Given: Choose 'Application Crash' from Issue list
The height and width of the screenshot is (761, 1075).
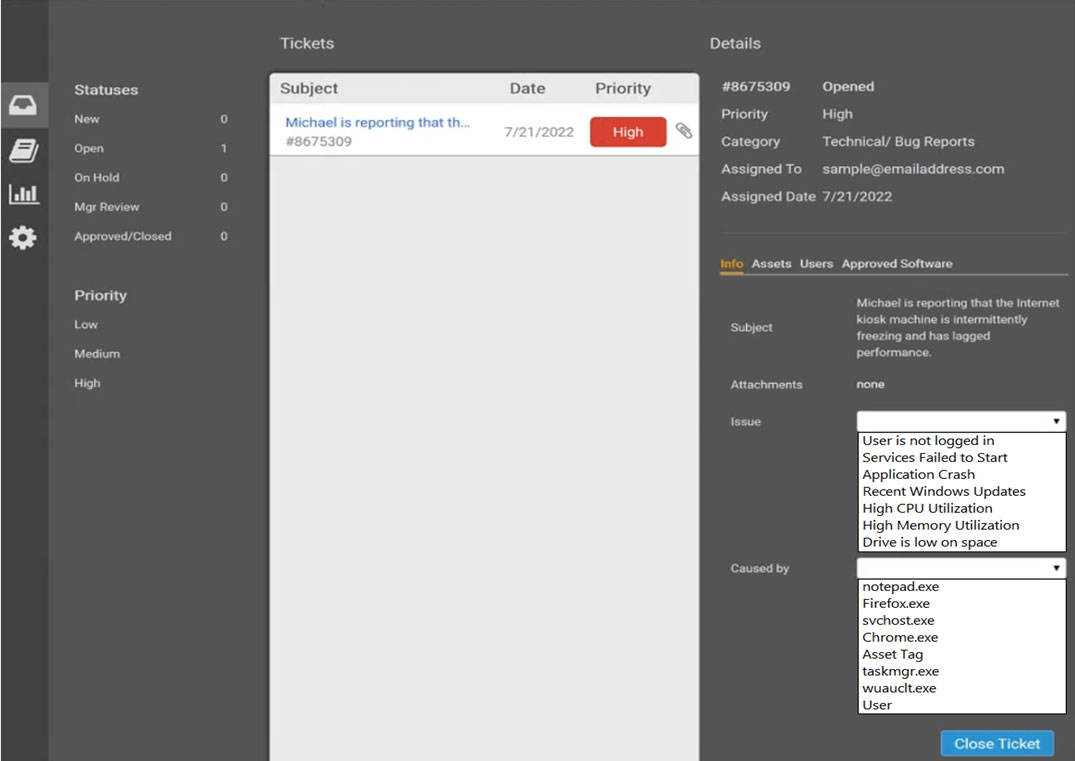Looking at the screenshot, I should tap(918, 474).
